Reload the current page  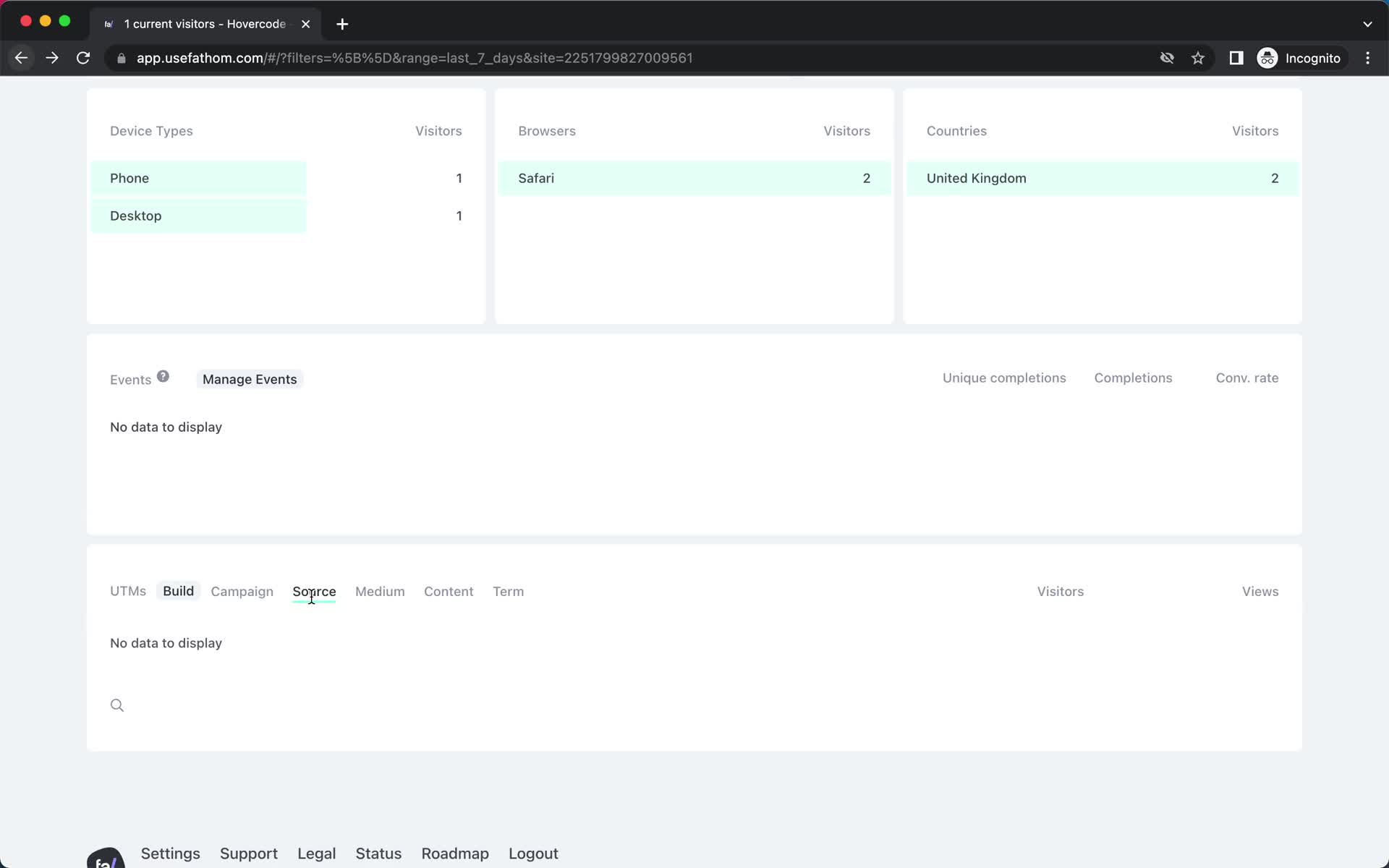pos(83,58)
